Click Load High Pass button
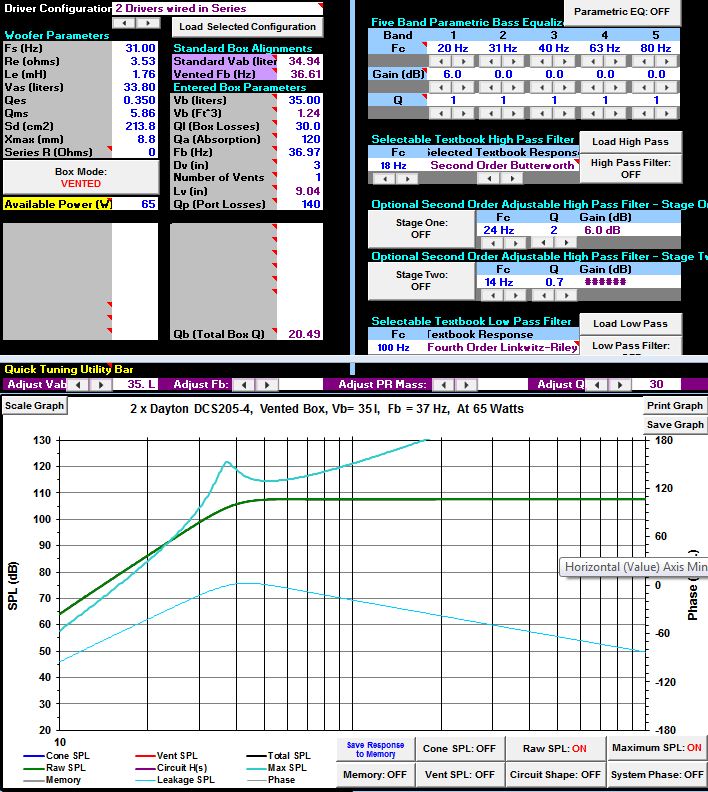 tap(630, 142)
